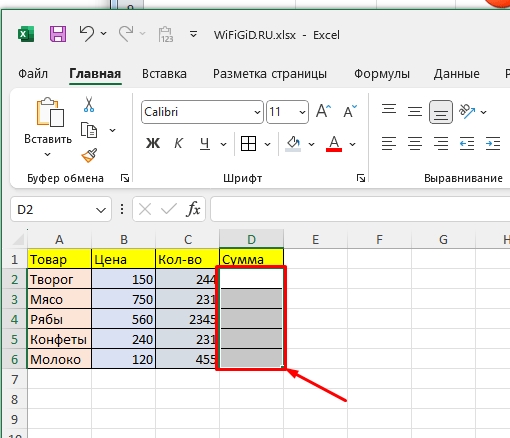Image resolution: width=510 pixels, height=438 pixels.
Task: Open the underline style dropdown arrow
Action: coord(223,144)
